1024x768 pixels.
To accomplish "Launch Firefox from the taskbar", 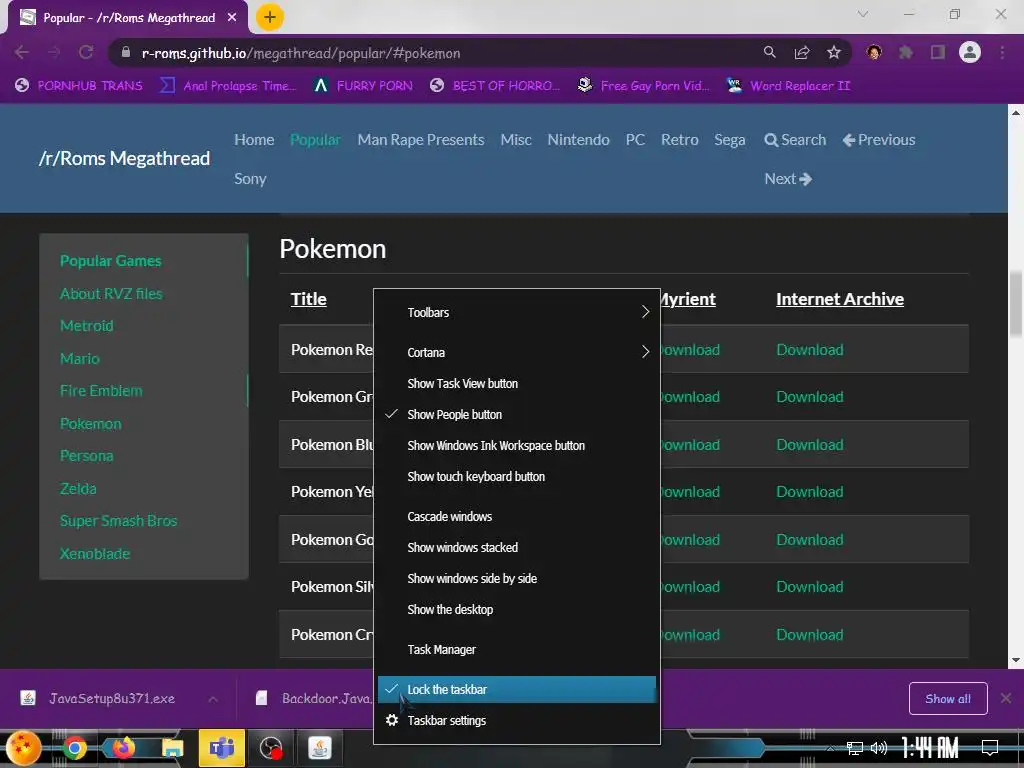I will click(x=123, y=748).
